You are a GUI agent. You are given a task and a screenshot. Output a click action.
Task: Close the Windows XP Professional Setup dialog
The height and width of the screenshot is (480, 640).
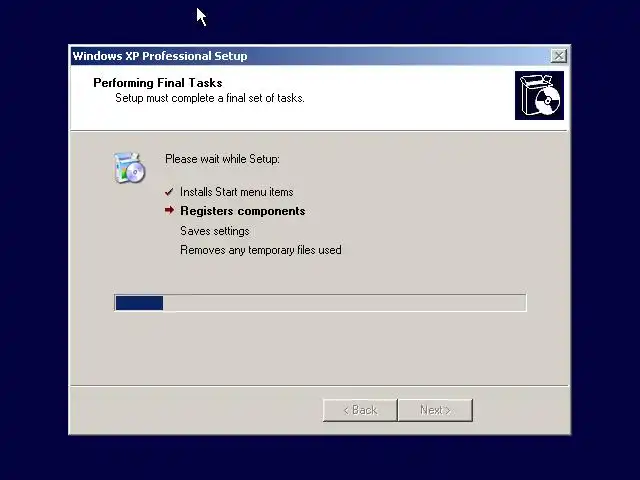click(558, 56)
